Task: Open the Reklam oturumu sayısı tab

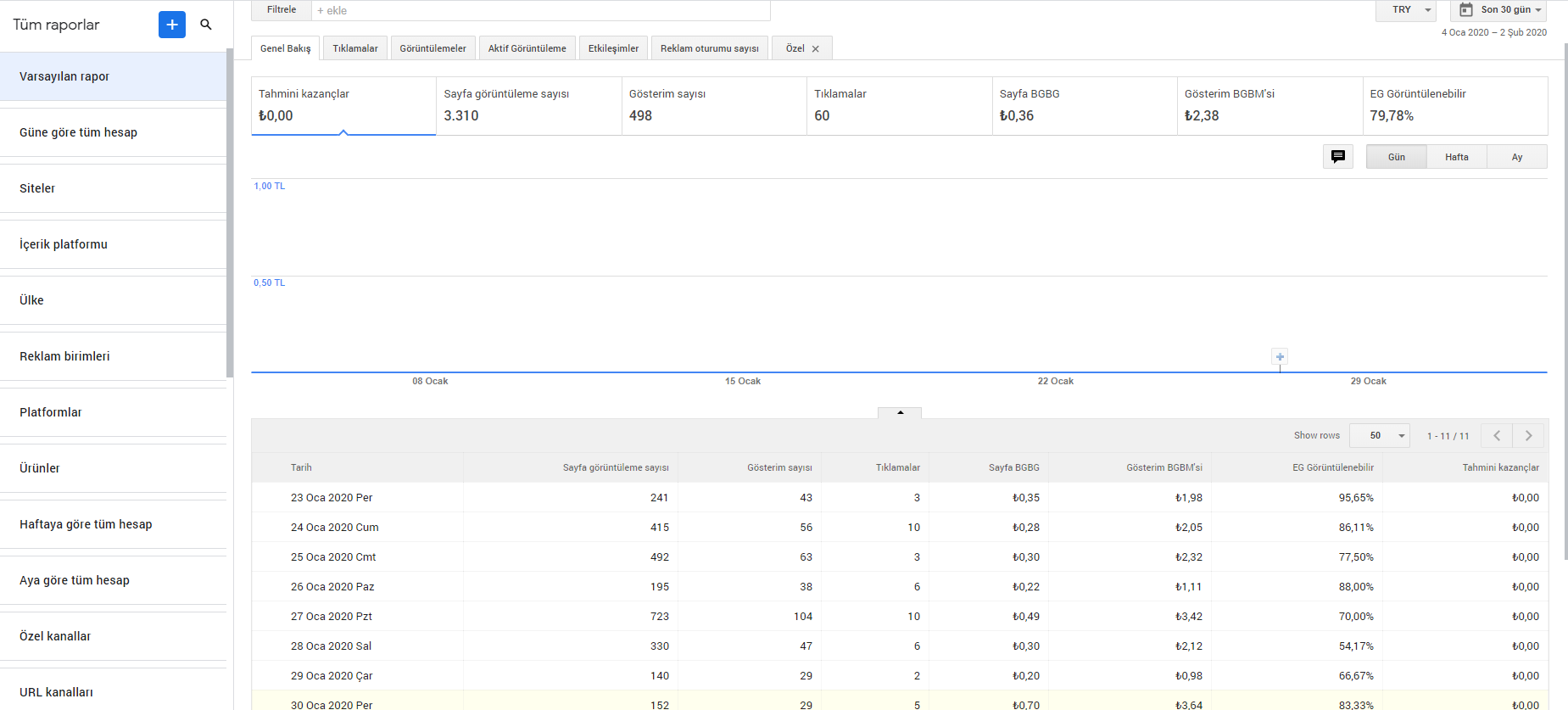Action: [710, 48]
